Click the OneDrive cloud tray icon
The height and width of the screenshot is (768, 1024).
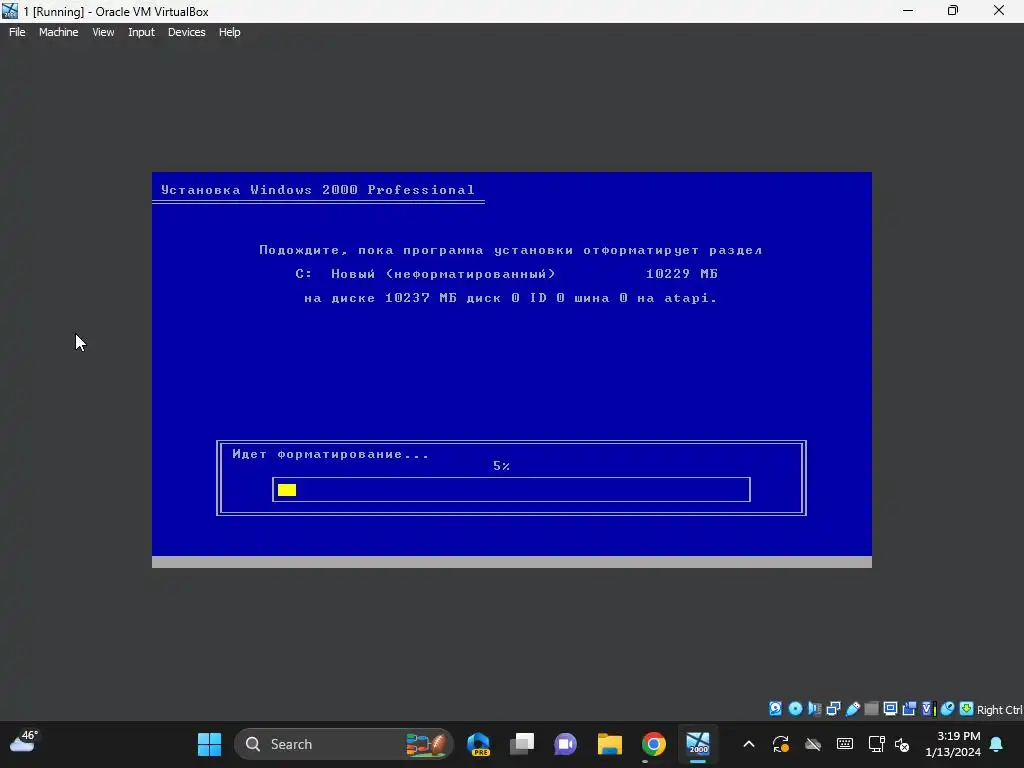(812, 744)
